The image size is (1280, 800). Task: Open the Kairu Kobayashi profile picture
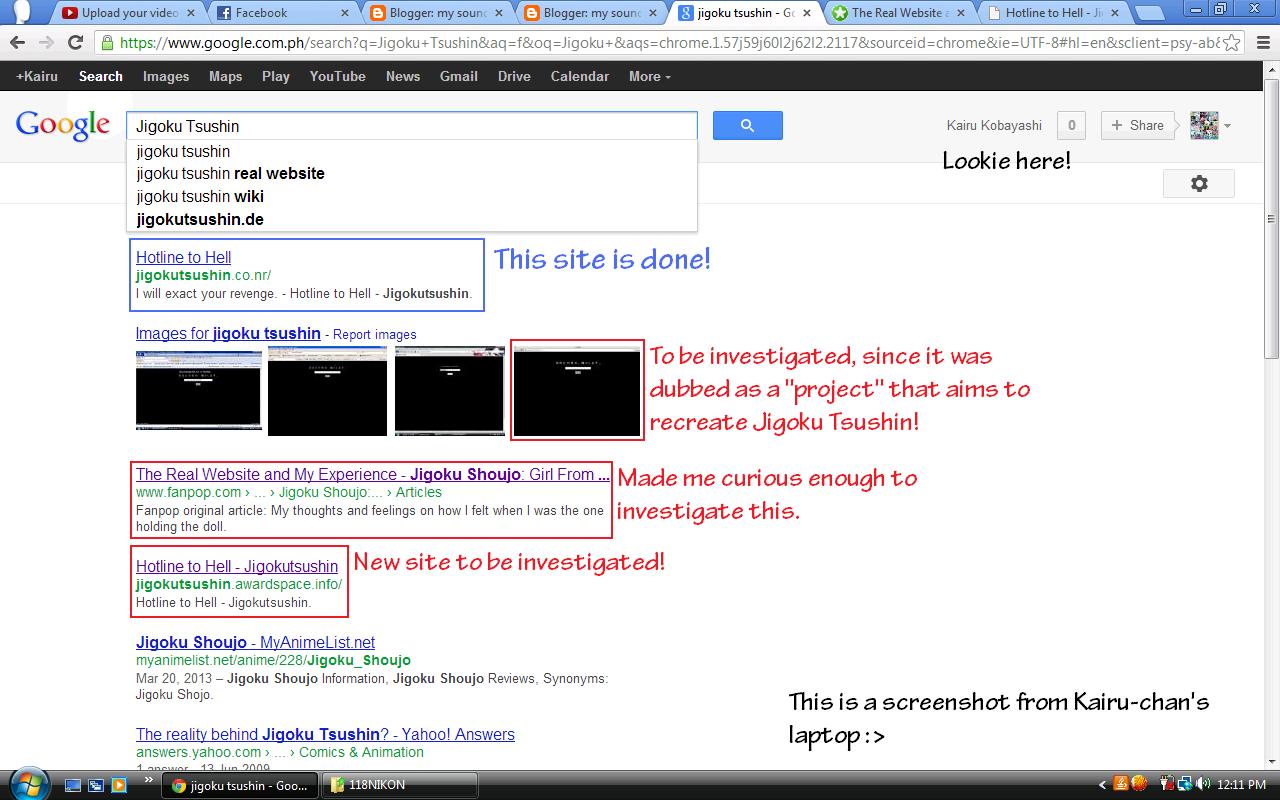click(1204, 126)
